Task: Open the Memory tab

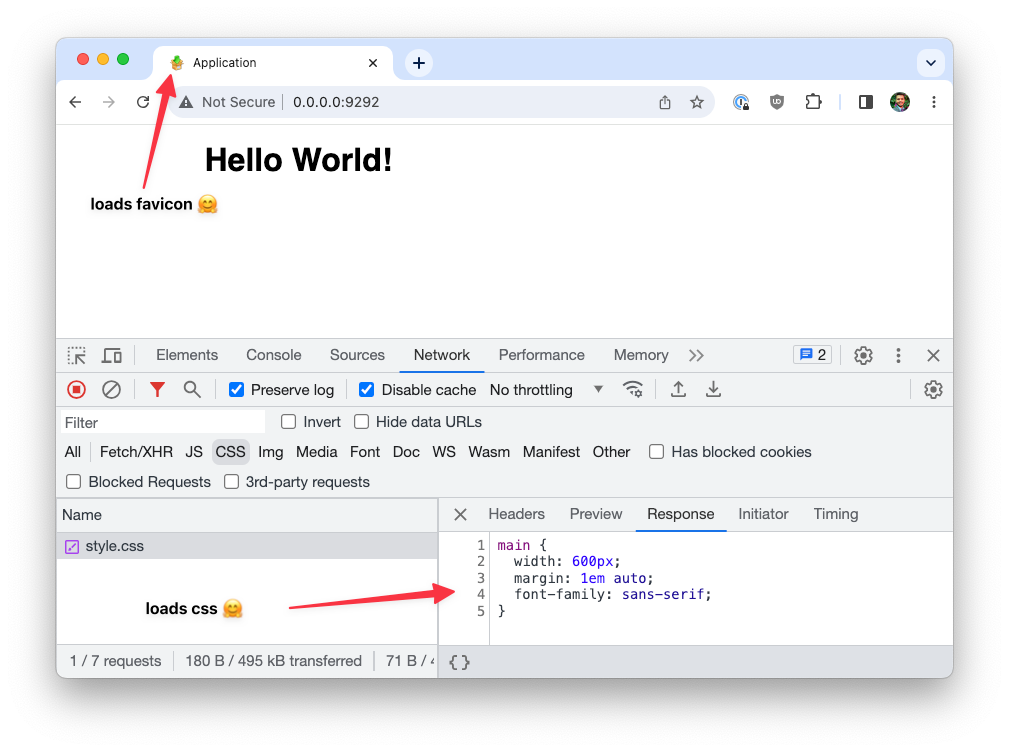Action: pos(641,355)
